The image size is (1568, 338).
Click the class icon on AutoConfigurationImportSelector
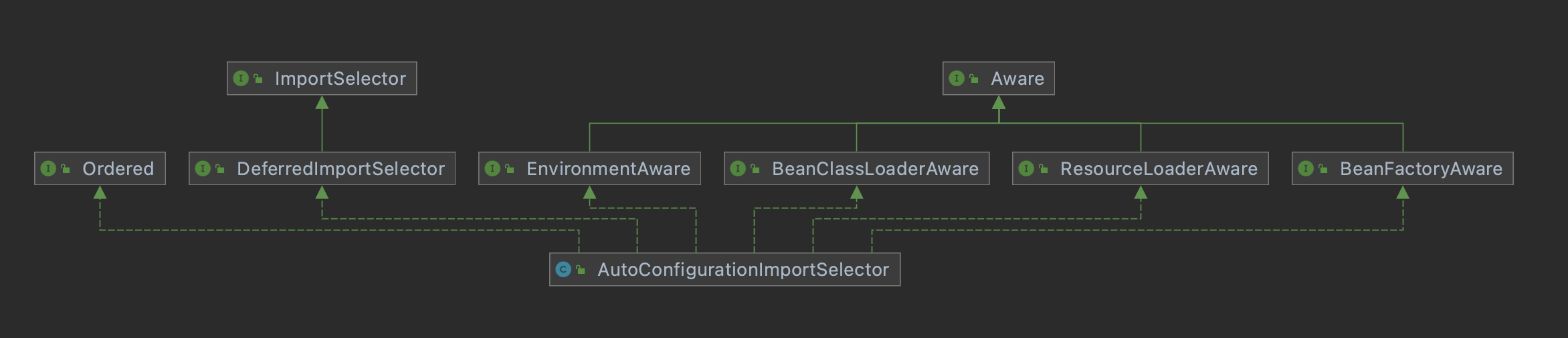563,270
